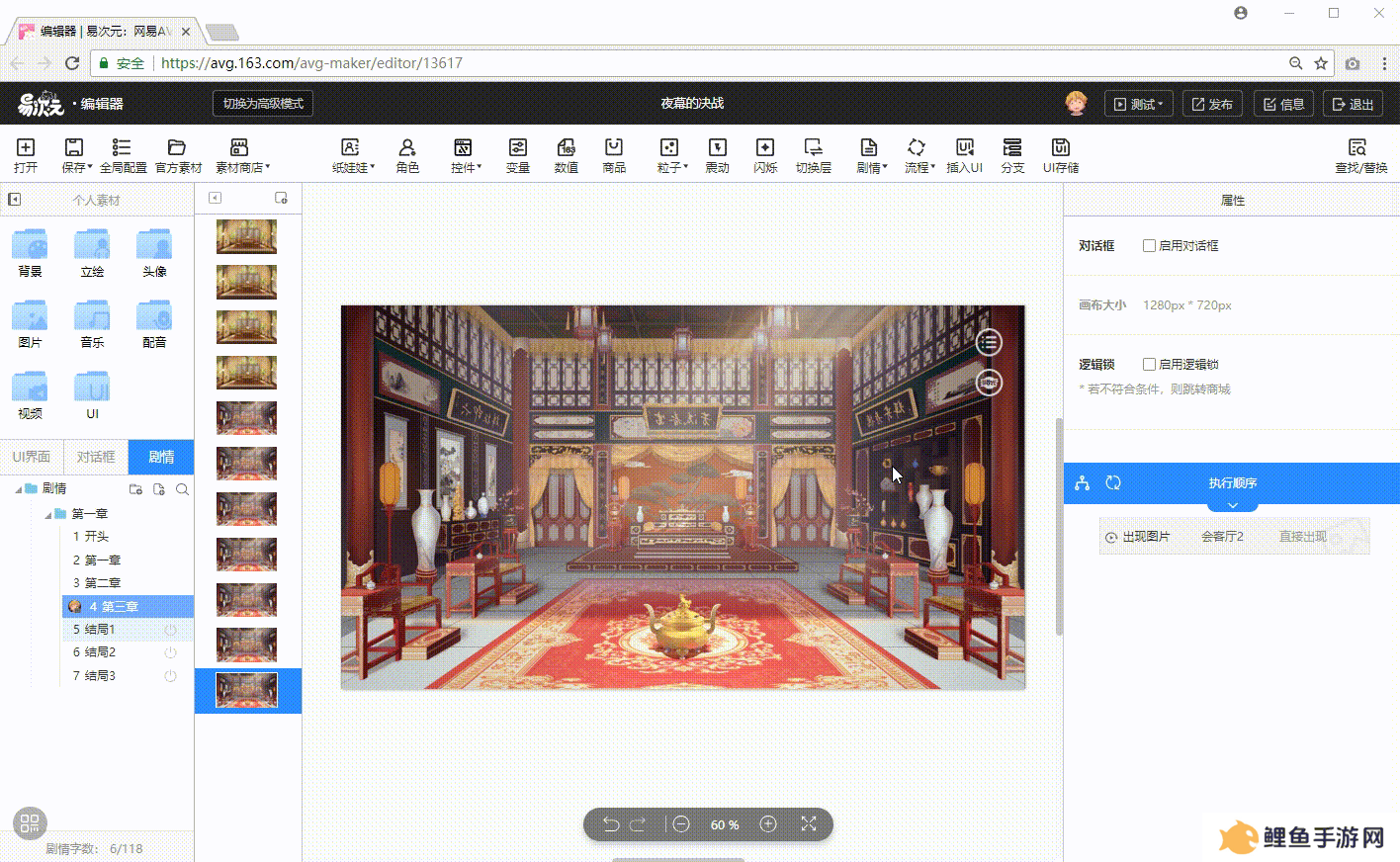Toggle power icon on 5 结局1

pyautogui.click(x=170, y=630)
